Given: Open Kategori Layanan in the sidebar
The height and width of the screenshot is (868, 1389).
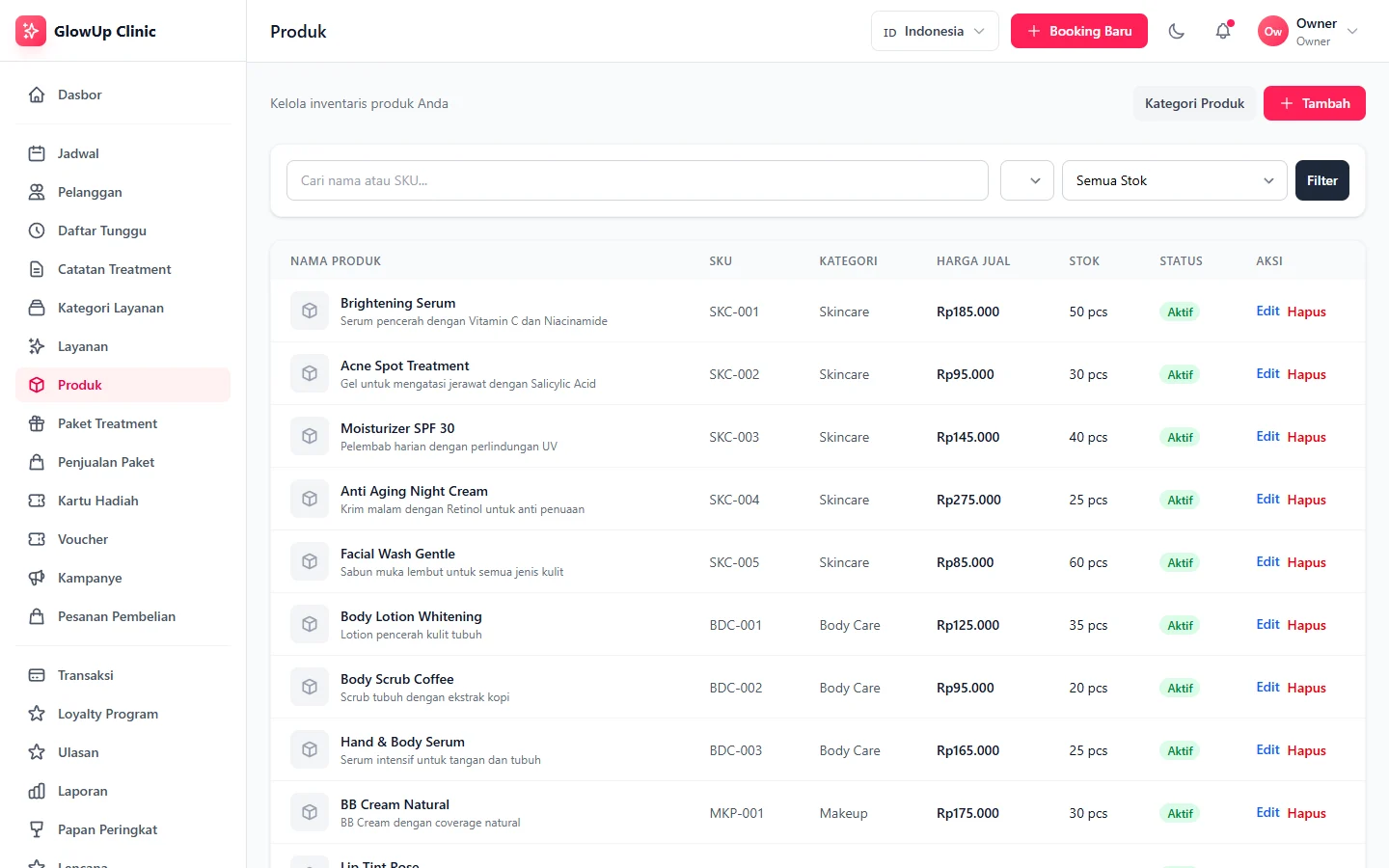Looking at the screenshot, I should point(123,308).
